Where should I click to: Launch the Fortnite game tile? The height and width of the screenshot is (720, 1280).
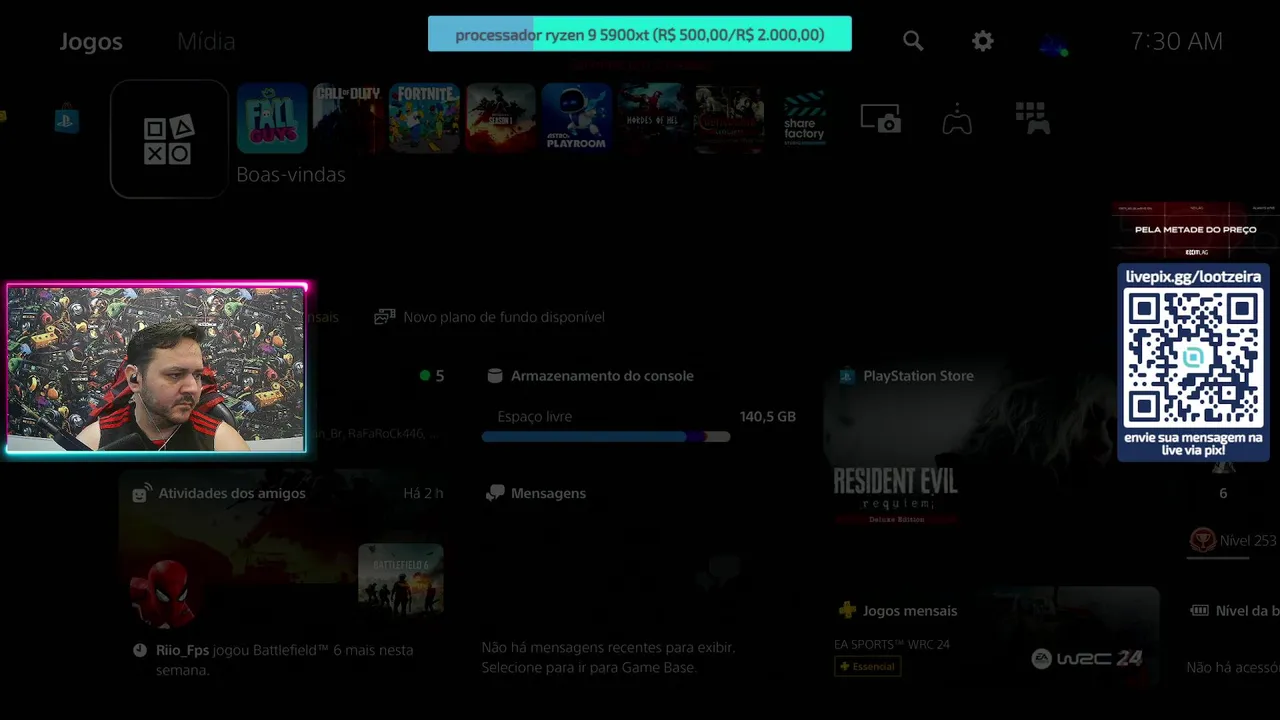click(x=424, y=118)
